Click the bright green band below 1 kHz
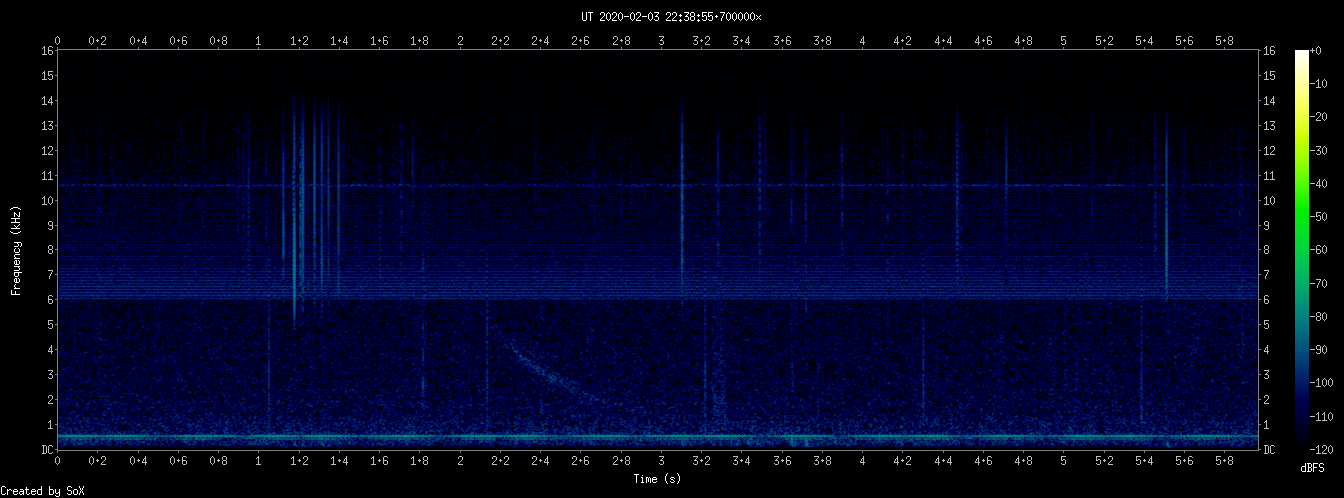The width and height of the screenshot is (1344, 498). click(x=657, y=437)
